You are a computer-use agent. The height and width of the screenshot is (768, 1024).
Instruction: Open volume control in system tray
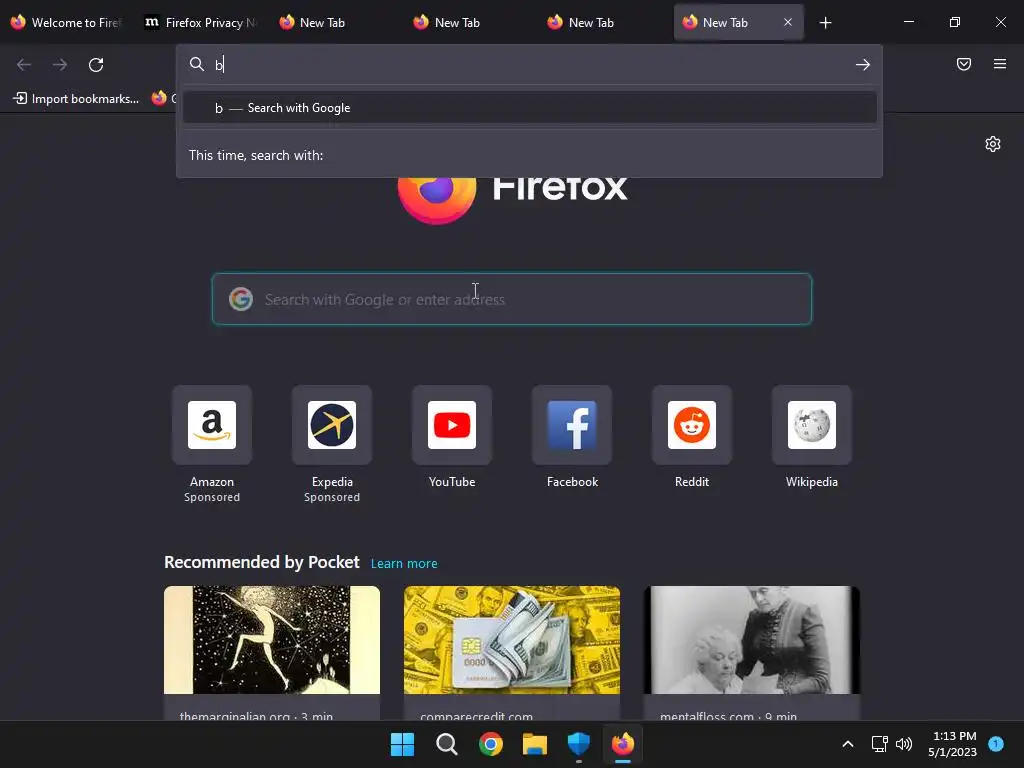[x=904, y=744]
